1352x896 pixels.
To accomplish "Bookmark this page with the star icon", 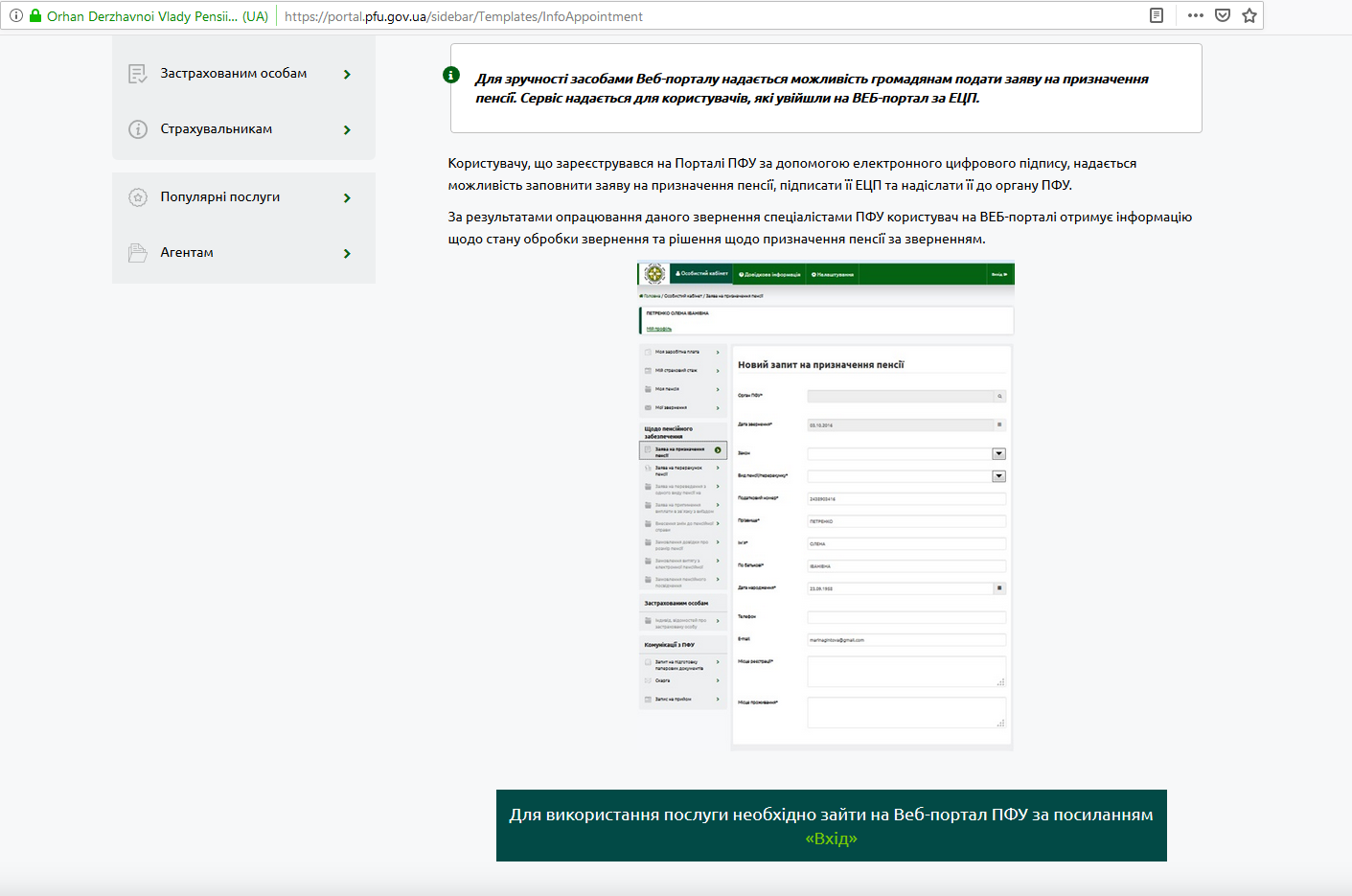I will click(1249, 15).
